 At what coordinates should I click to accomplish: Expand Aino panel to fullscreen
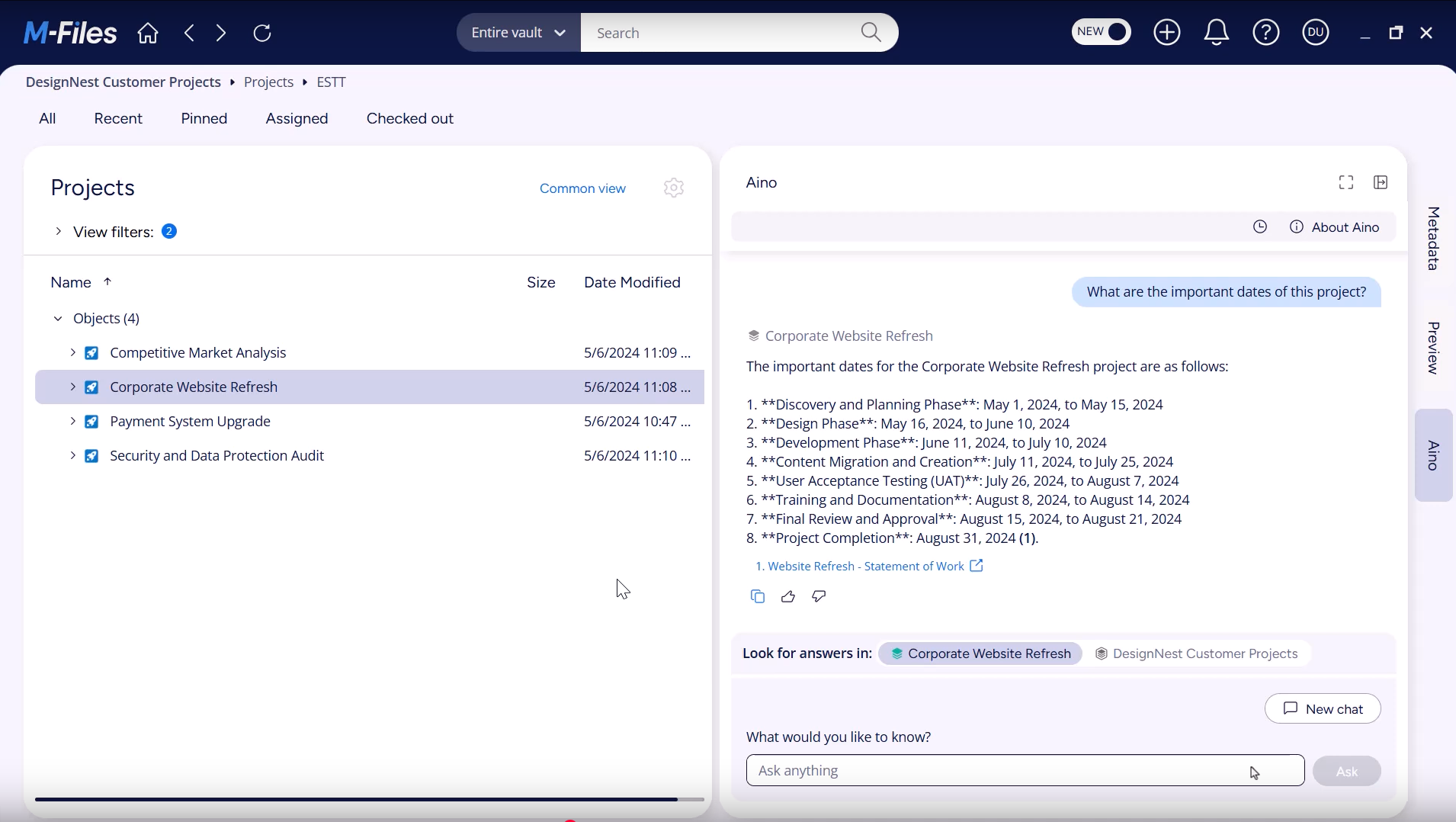point(1346,182)
